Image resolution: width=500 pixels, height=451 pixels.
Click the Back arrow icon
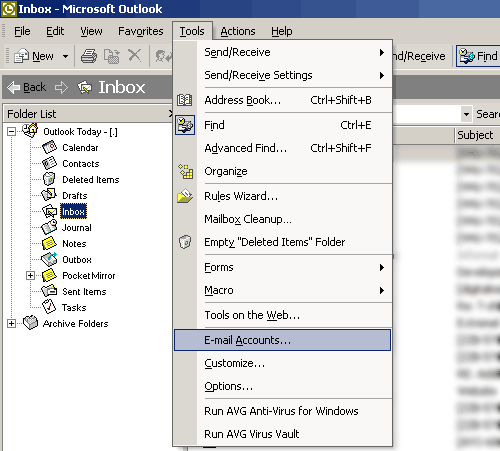(x=13, y=87)
